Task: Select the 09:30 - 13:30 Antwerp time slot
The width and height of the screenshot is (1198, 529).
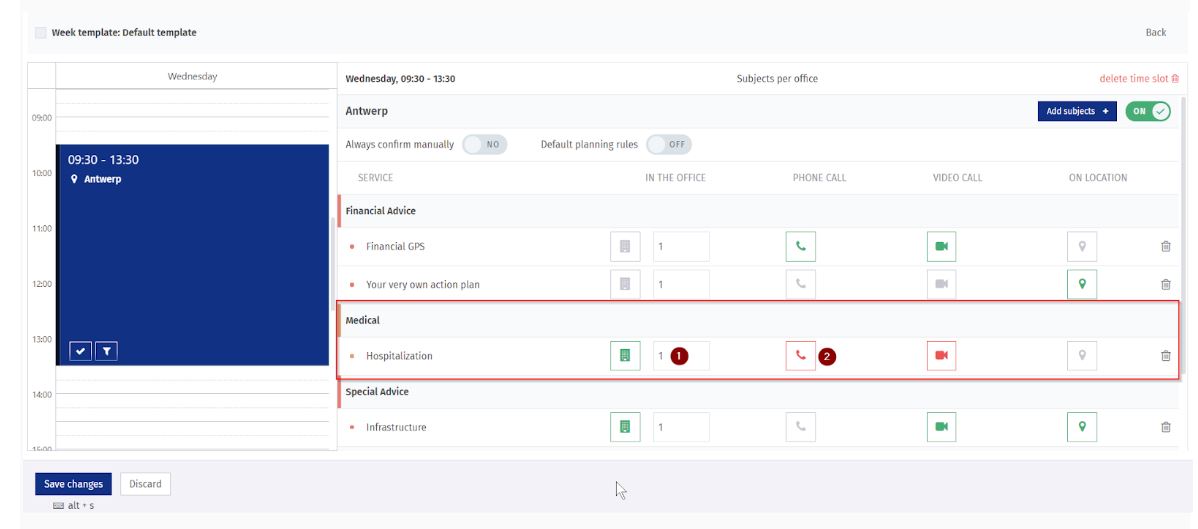Action: tap(193, 255)
